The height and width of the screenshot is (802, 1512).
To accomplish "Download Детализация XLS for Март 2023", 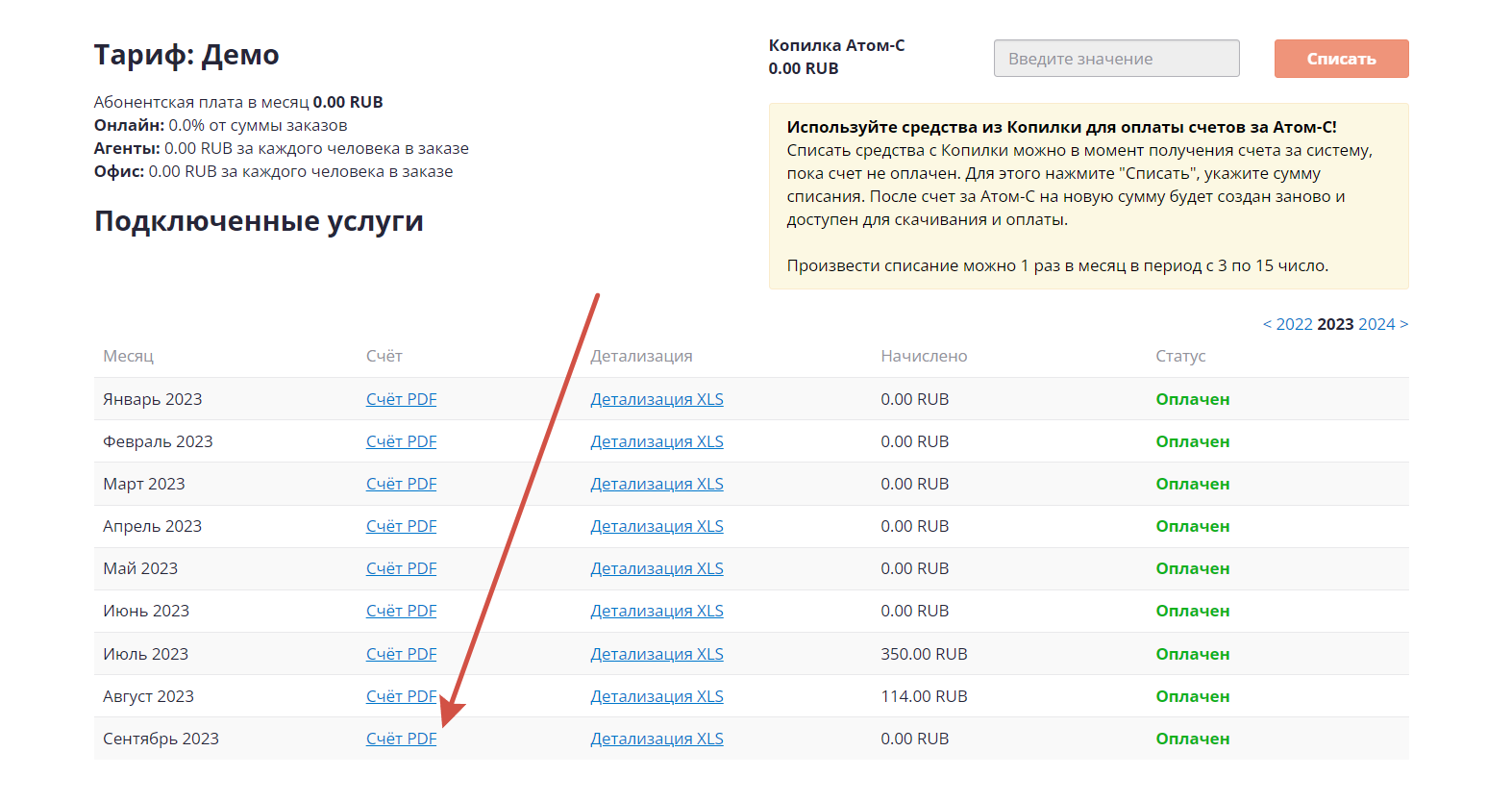I will pos(657,484).
